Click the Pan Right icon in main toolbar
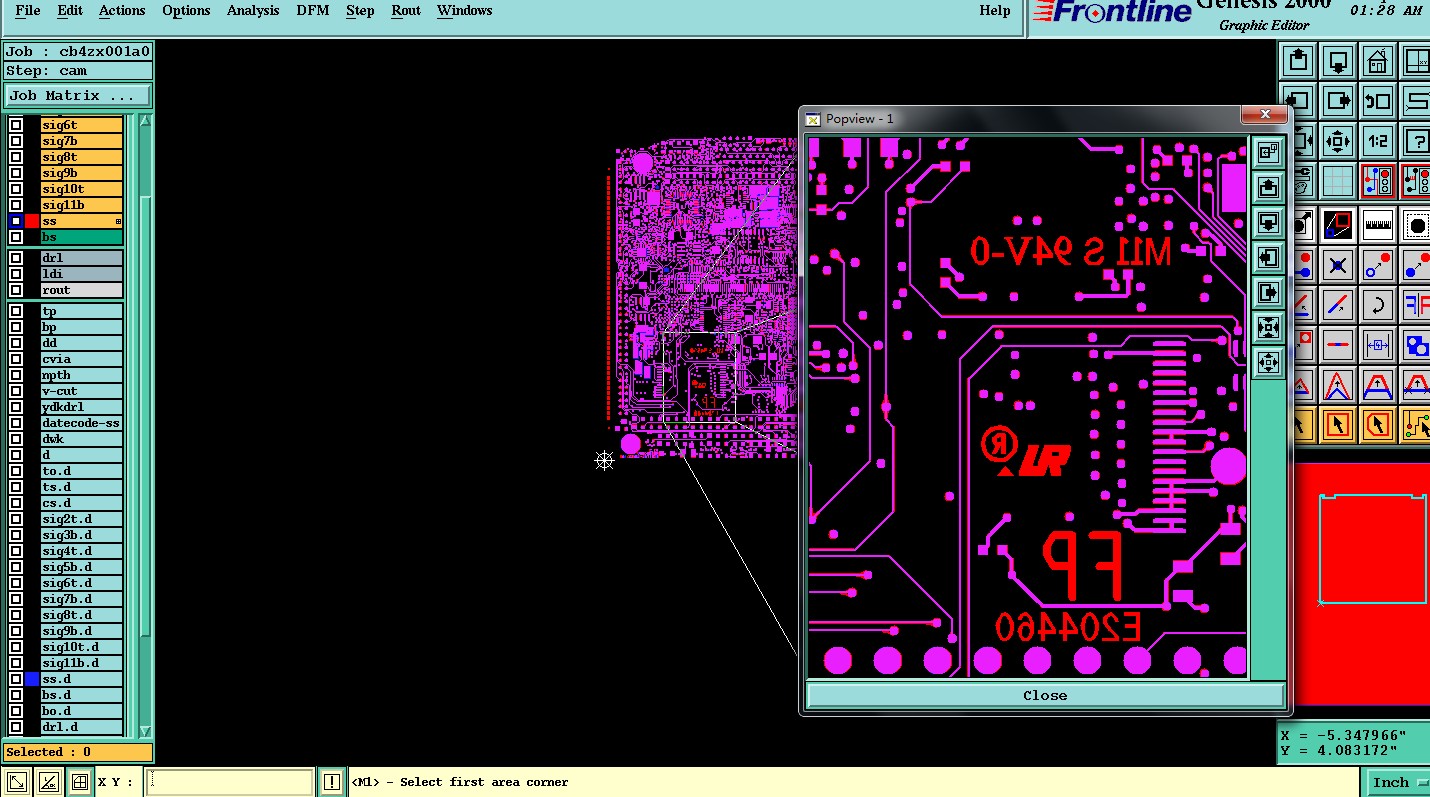1430x797 pixels. 1339,101
